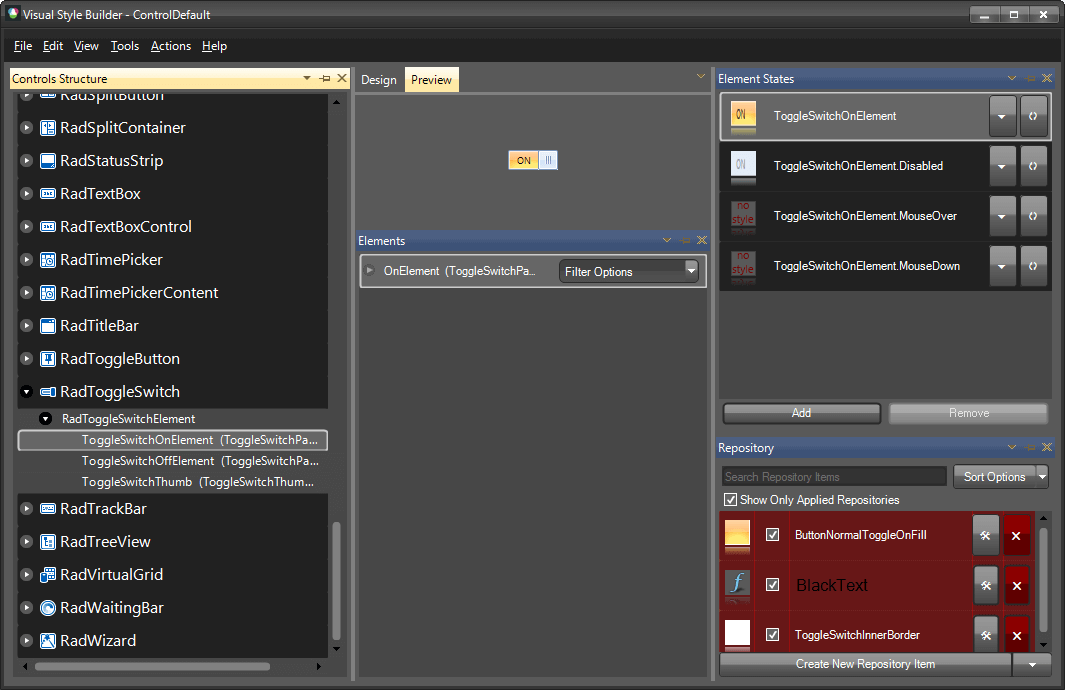The width and height of the screenshot is (1065, 690).
Task: Open the Filter Options dropdown in Elements panel
Action: tap(690, 270)
